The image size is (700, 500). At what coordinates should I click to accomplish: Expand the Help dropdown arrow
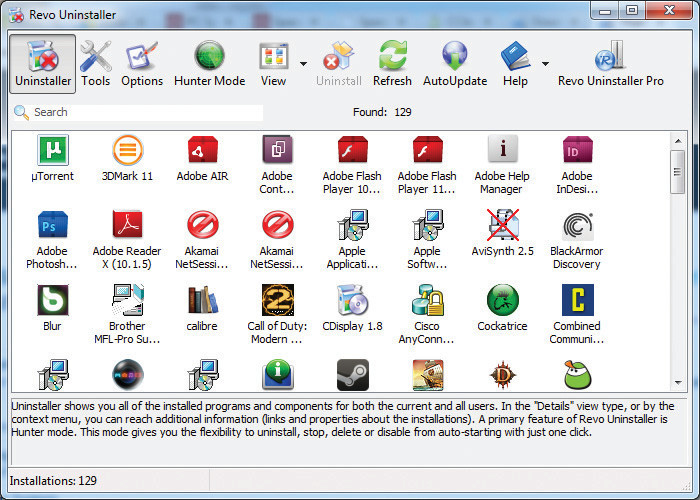[x=545, y=63]
